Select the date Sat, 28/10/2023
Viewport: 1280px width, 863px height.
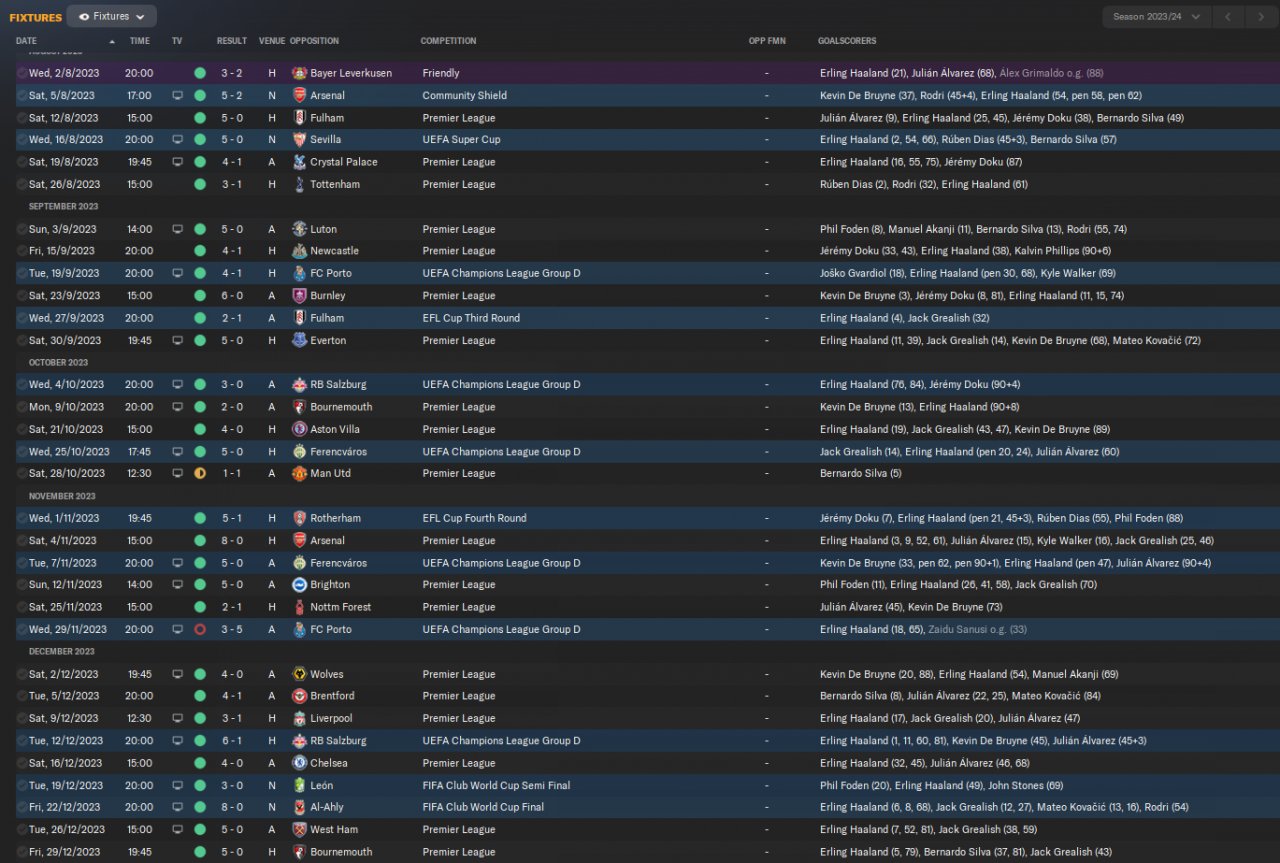coord(67,473)
